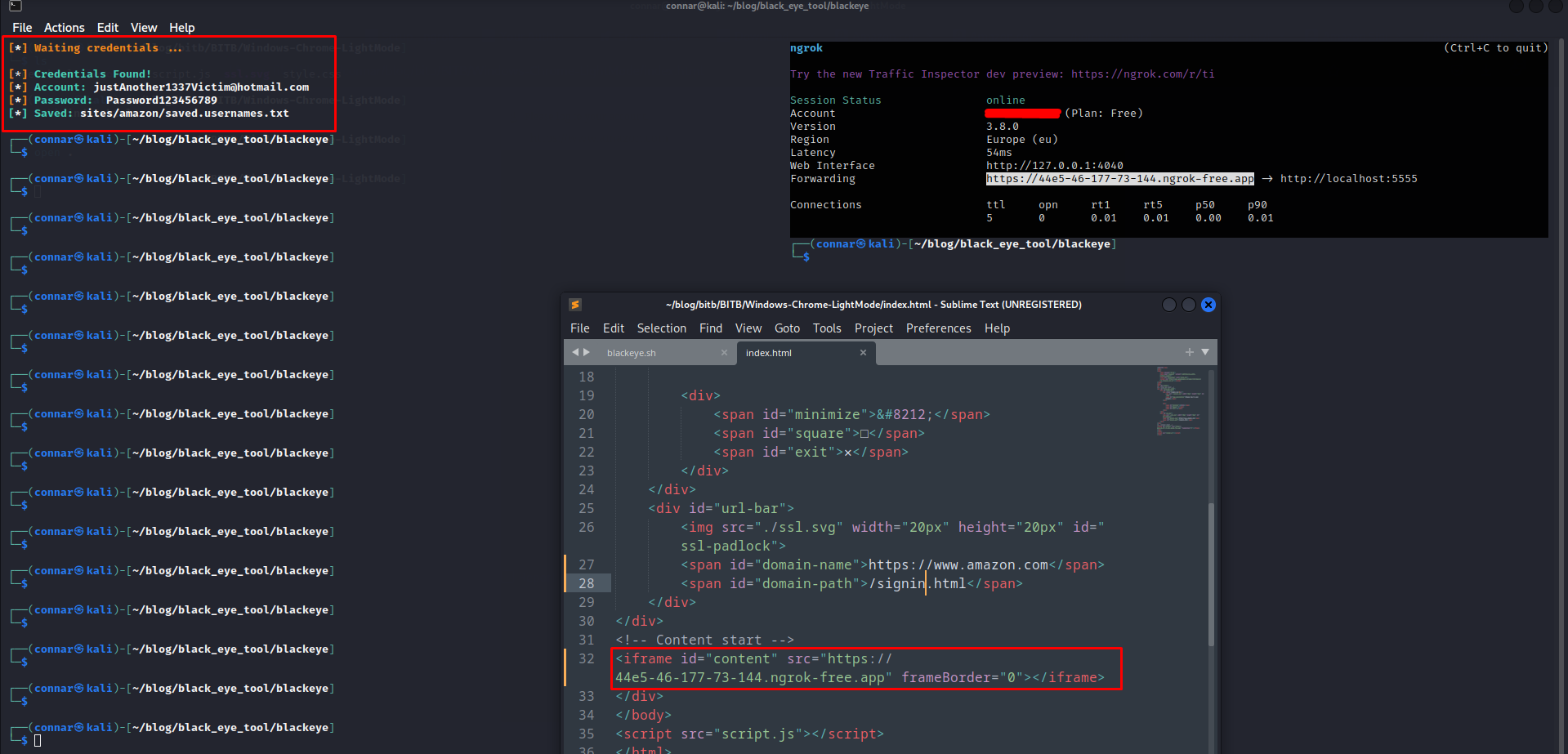Viewport: 1568px width, 754px height.
Task: Close the Sublime Text window
Action: point(1208,305)
